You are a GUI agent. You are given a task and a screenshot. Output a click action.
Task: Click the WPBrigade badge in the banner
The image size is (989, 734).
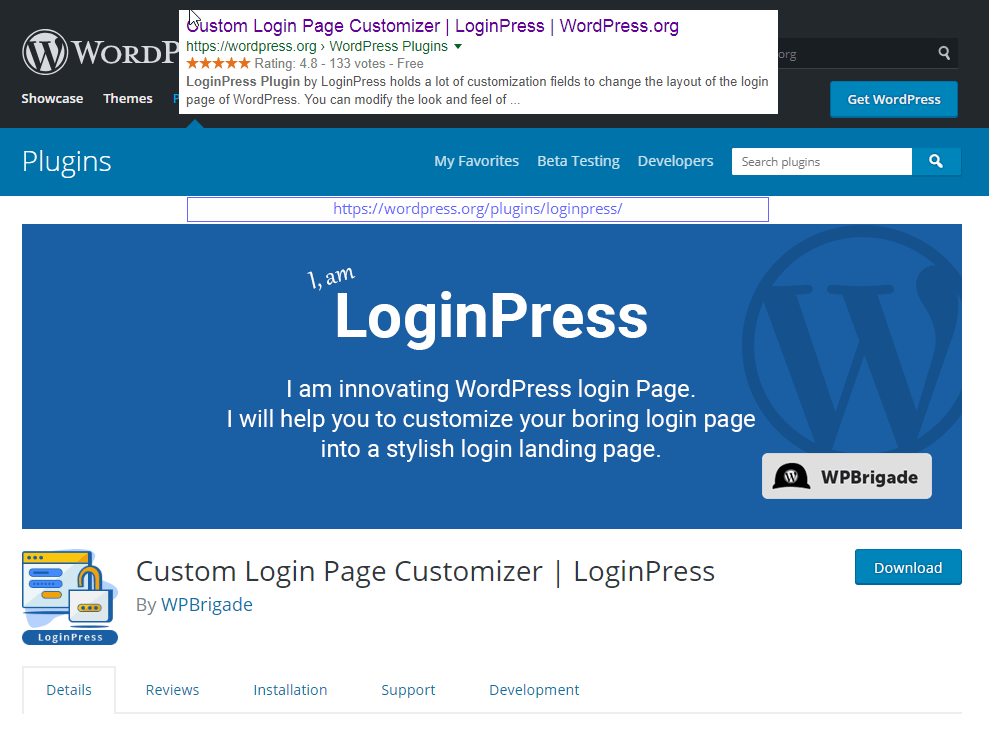[846, 476]
